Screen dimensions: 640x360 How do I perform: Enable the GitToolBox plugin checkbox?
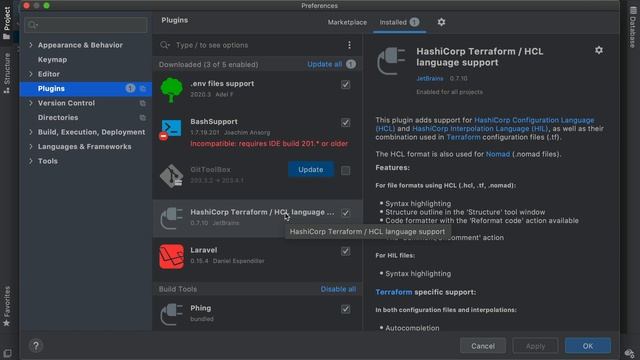point(345,171)
